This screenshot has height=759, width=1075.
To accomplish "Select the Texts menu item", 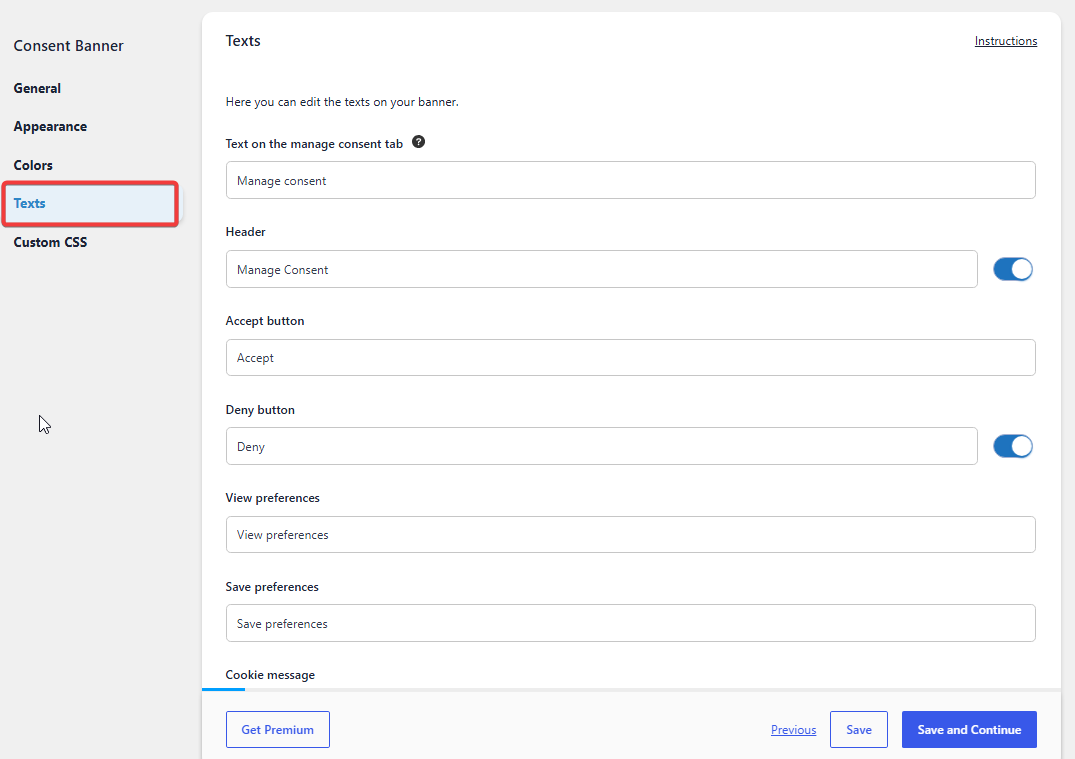I will (x=90, y=204).
